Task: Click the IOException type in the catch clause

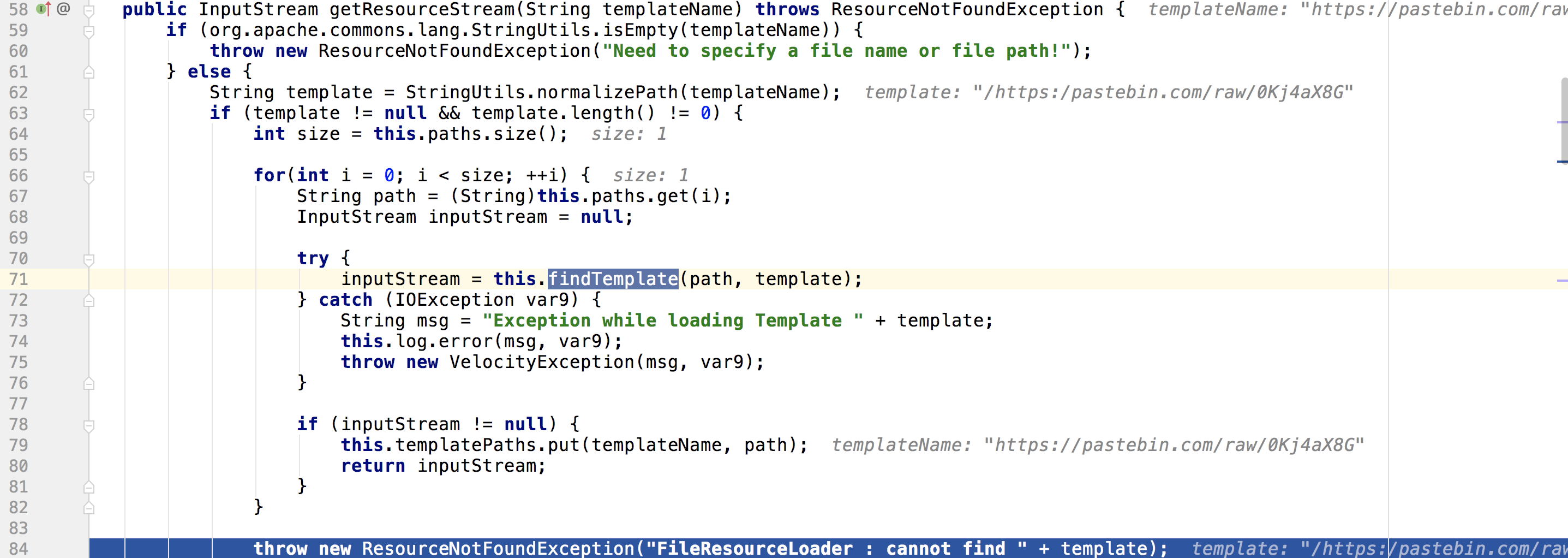Action: coord(454,300)
